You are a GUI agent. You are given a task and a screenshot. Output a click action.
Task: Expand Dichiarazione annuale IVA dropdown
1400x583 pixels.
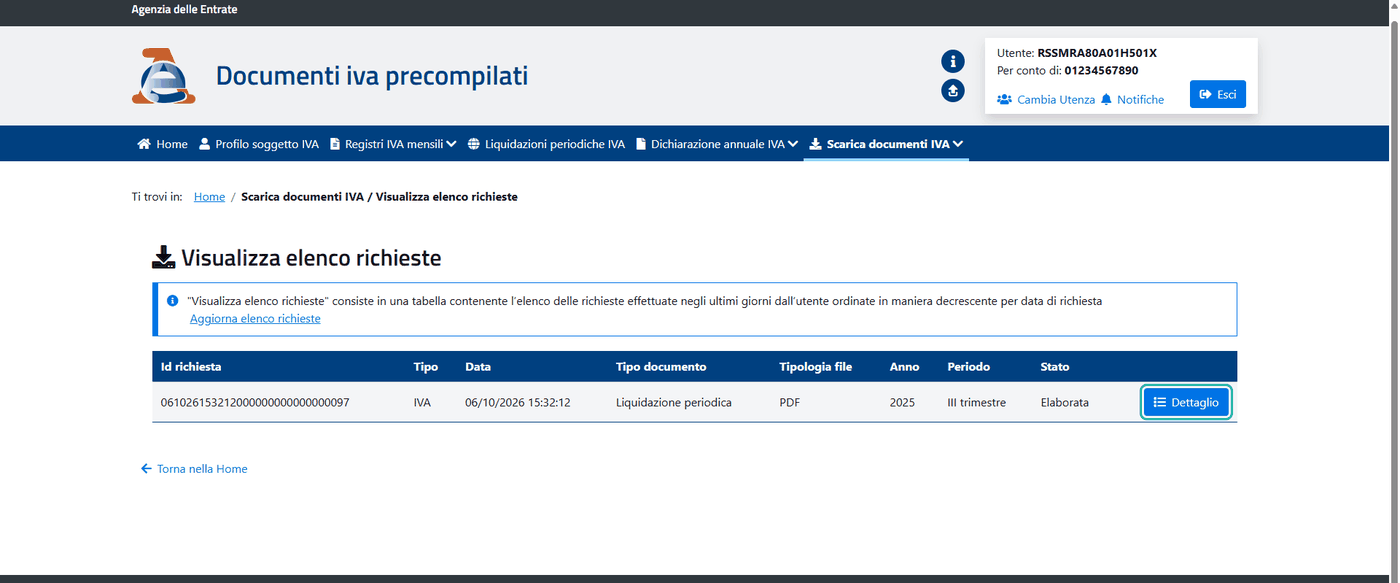[x=717, y=144]
